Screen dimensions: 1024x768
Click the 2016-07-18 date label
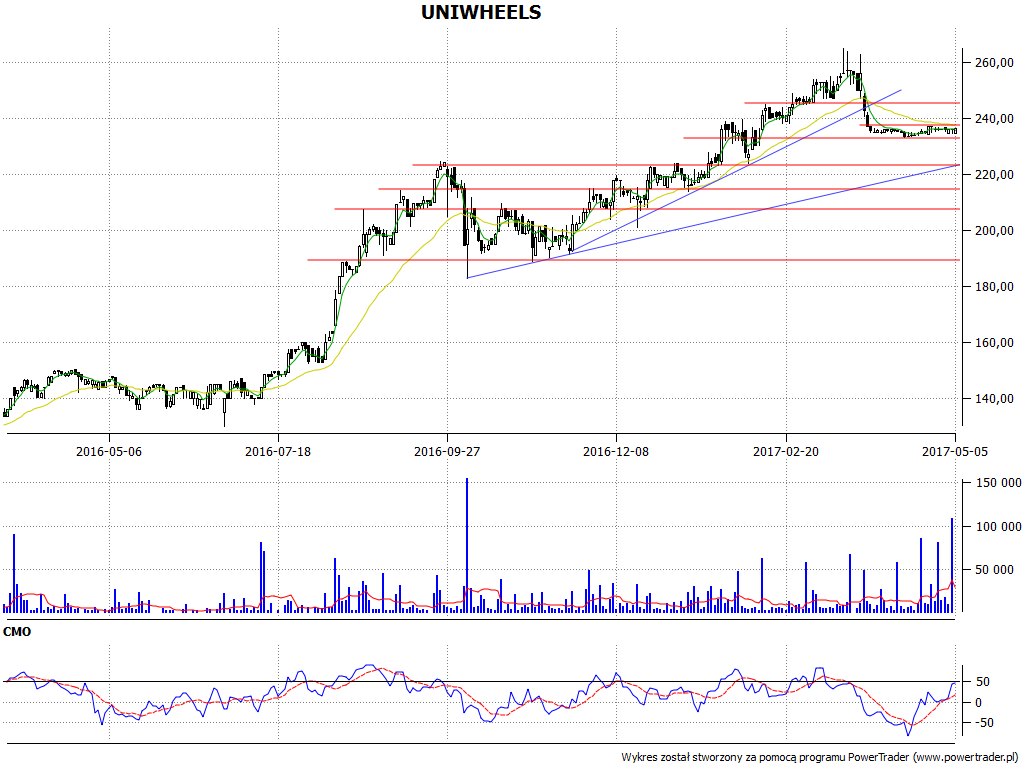(278, 451)
